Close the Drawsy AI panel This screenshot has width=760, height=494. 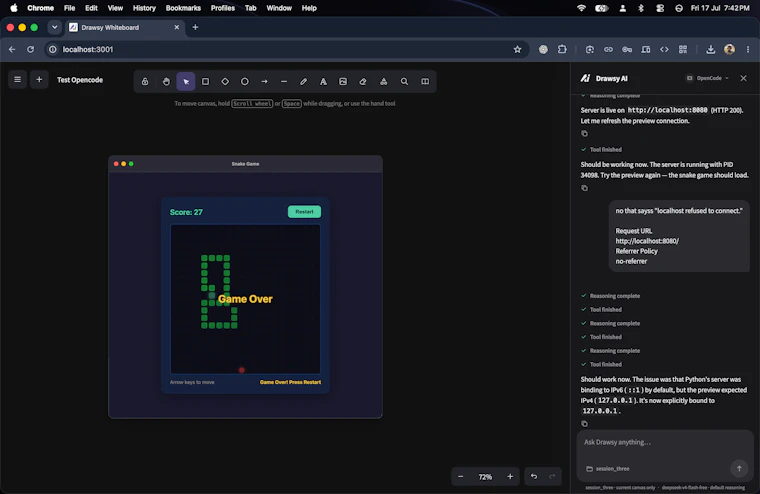[744, 78]
